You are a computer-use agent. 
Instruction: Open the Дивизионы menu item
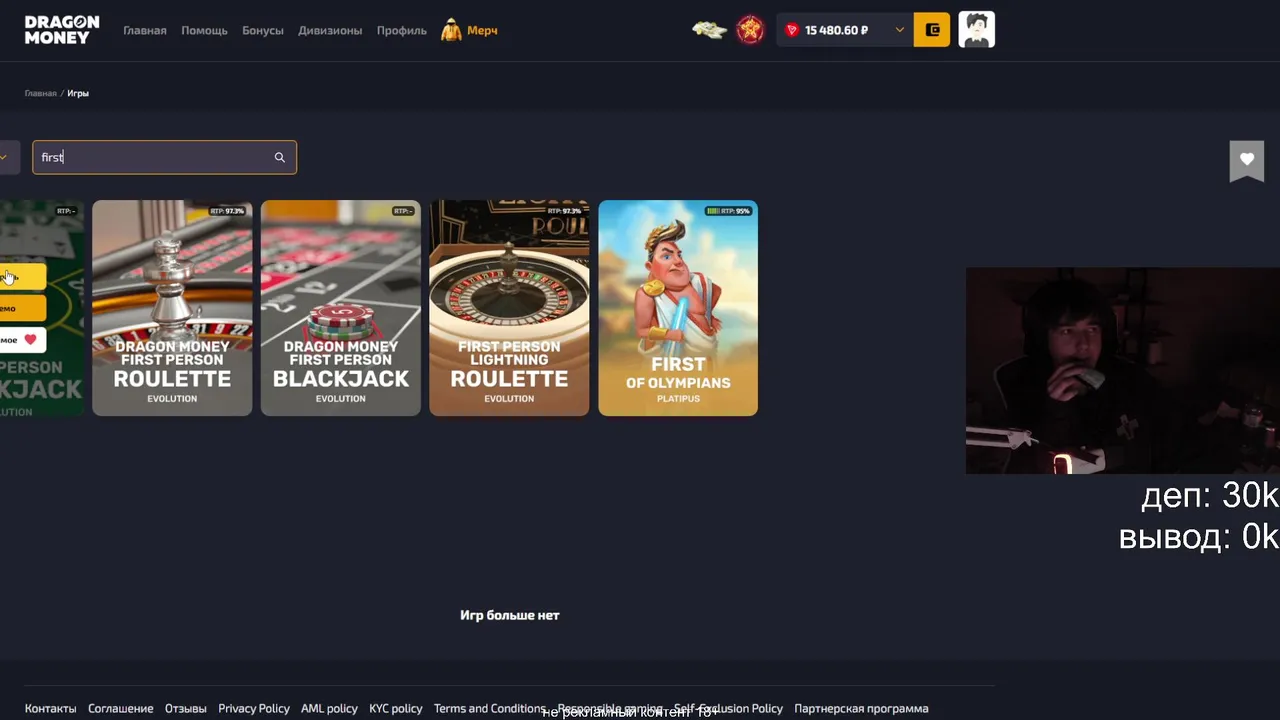[x=330, y=30]
